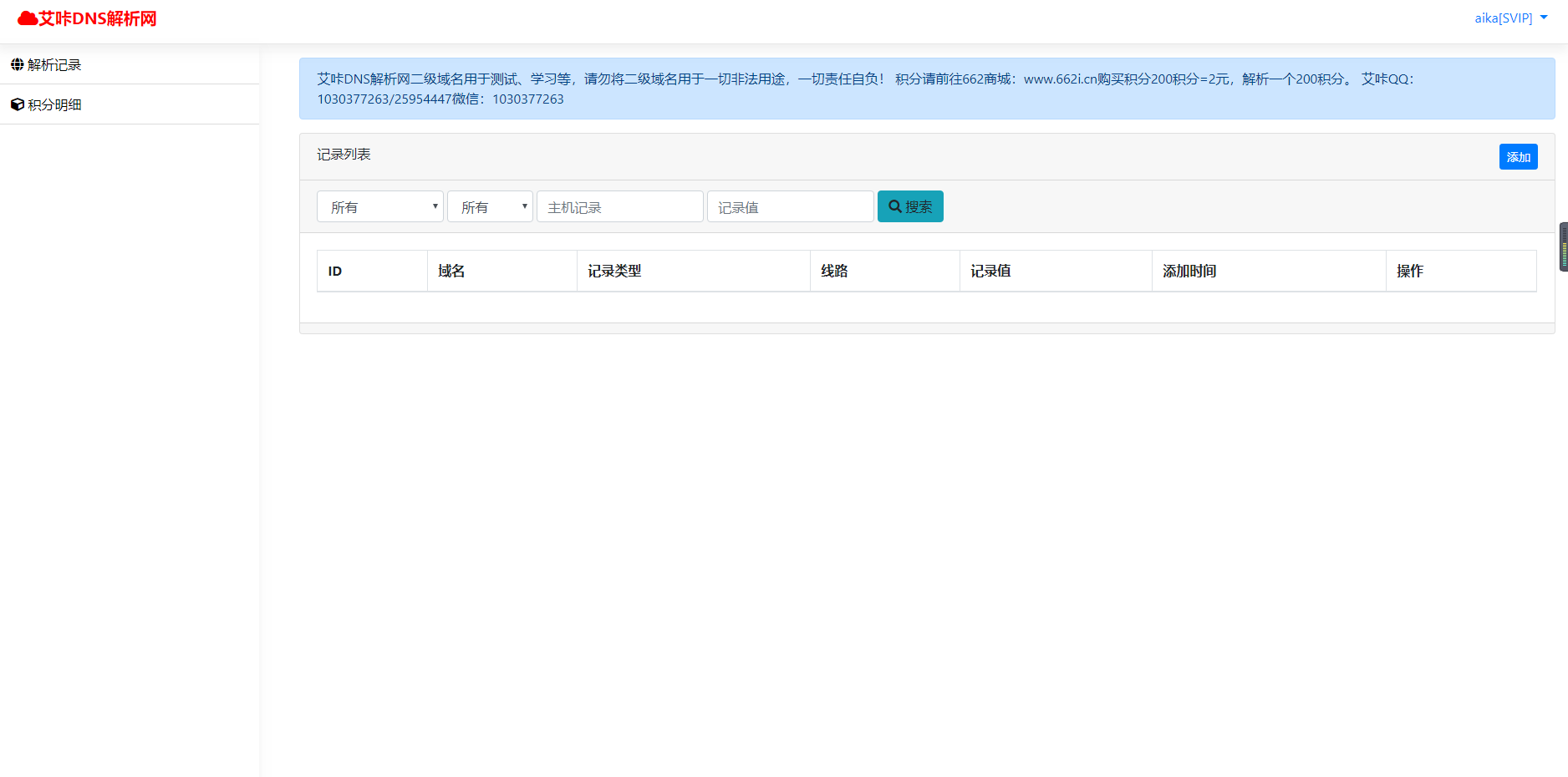Open the first 所有 record-type dropdown

click(379, 206)
